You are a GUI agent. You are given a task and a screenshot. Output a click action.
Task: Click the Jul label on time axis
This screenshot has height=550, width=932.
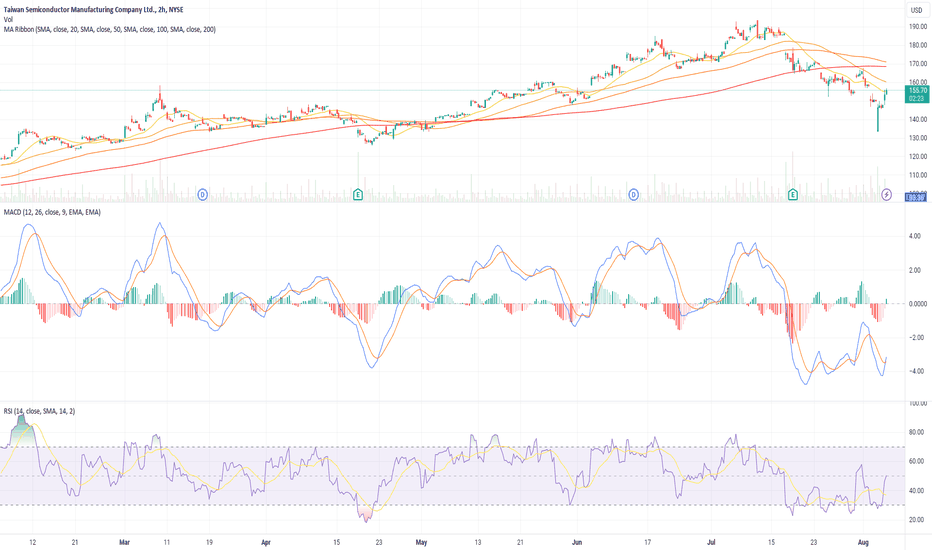pos(711,542)
